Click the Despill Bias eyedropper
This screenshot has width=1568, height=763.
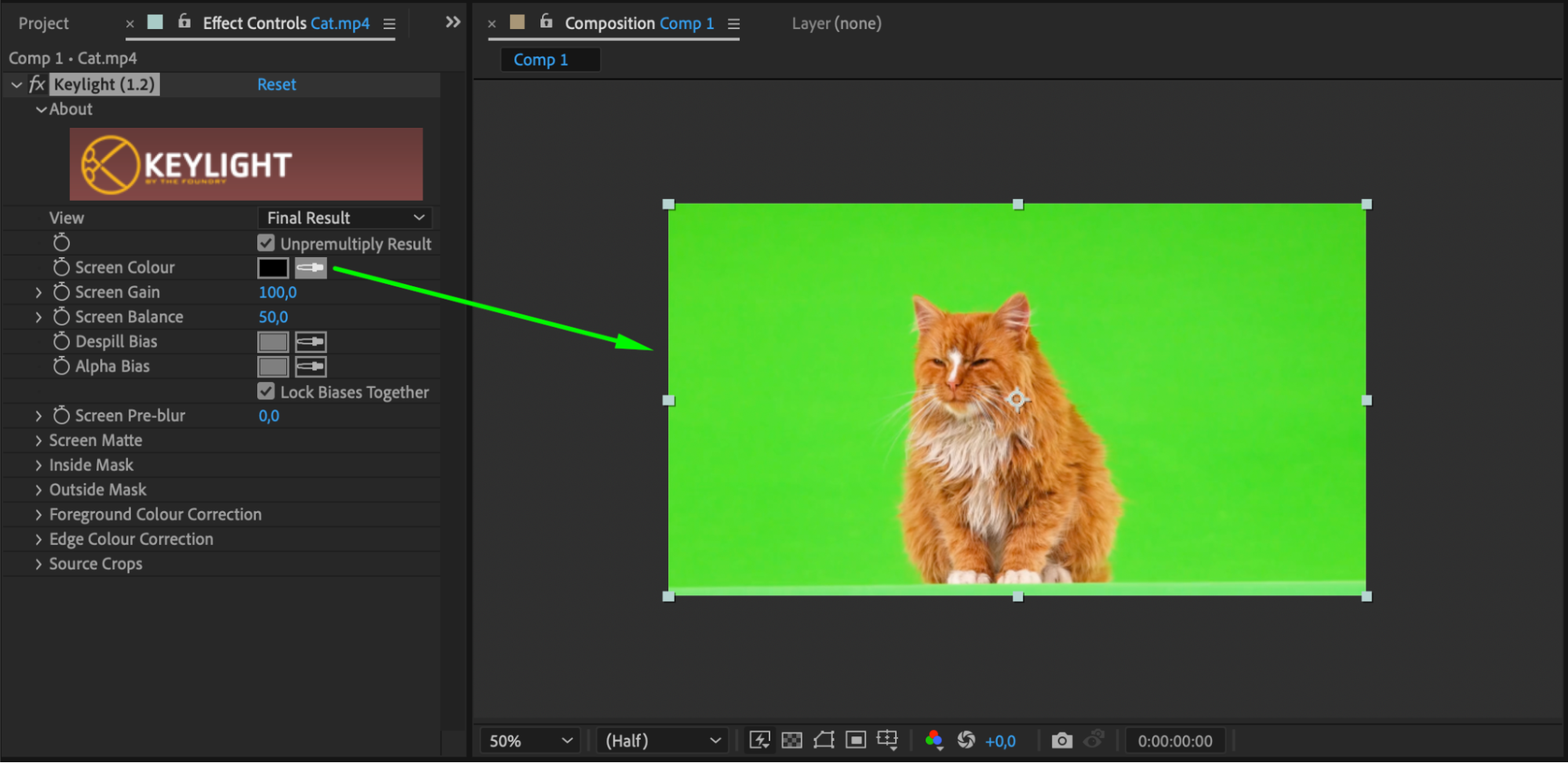pyautogui.click(x=311, y=342)
